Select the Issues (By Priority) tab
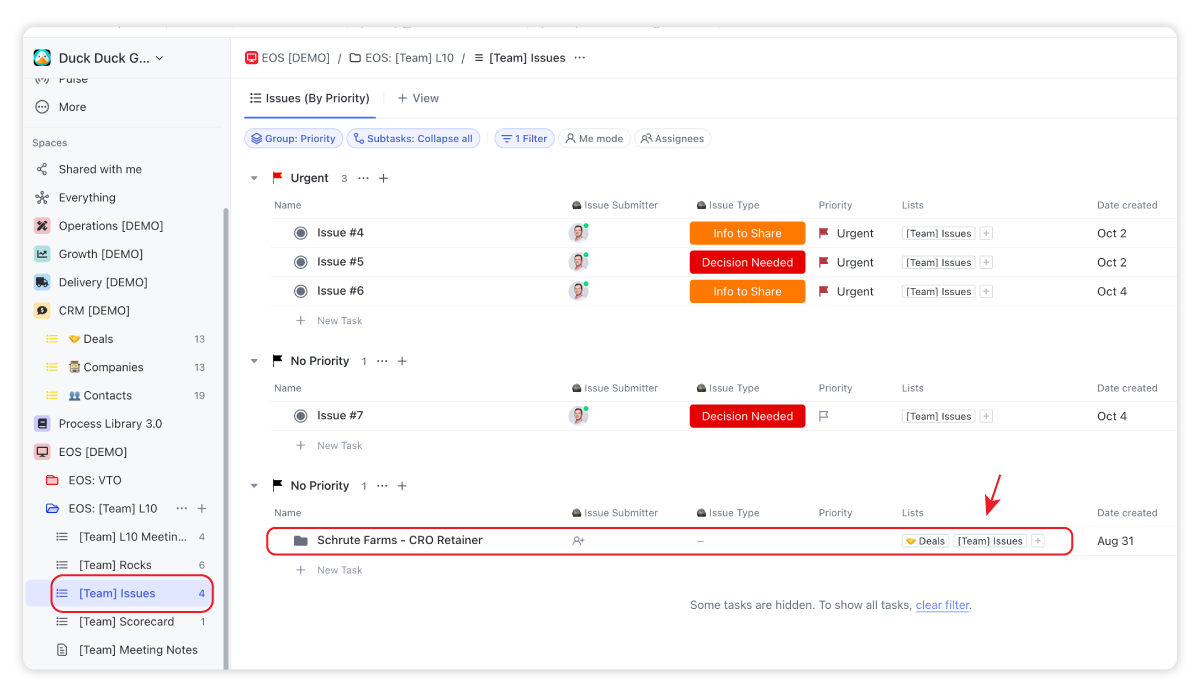 (309, 98)
